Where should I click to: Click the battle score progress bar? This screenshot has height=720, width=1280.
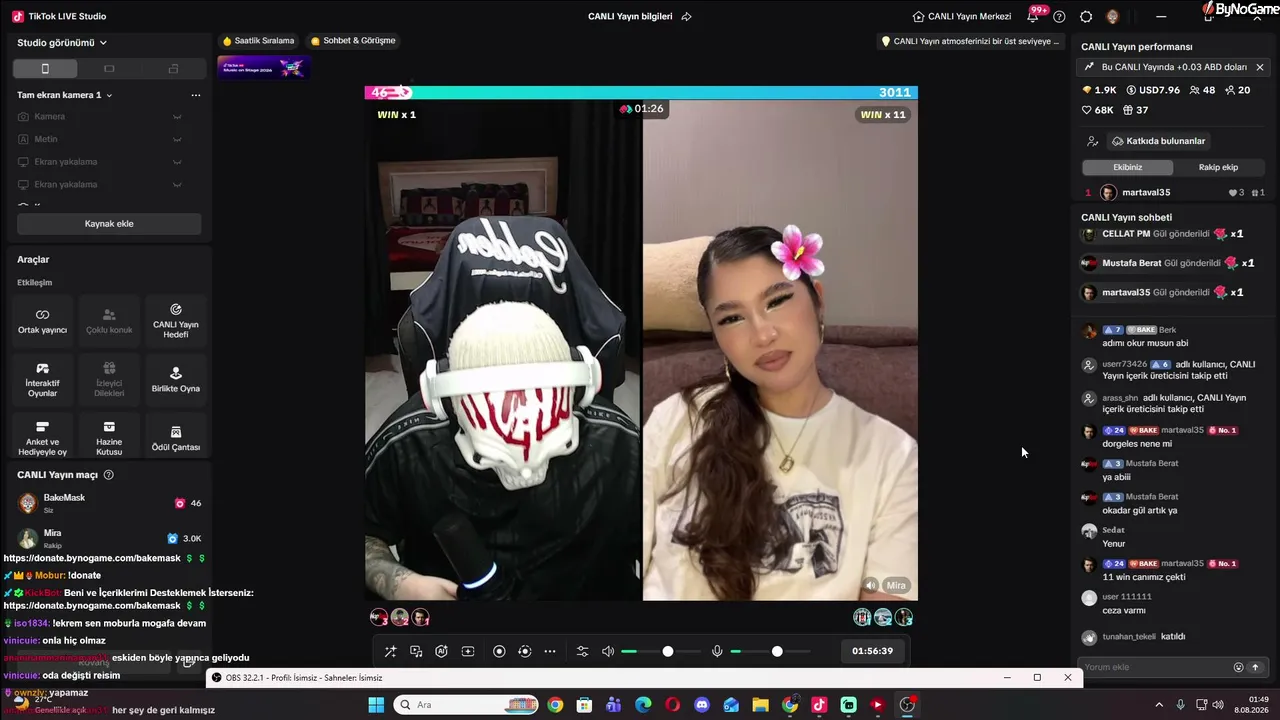(641, 93)
